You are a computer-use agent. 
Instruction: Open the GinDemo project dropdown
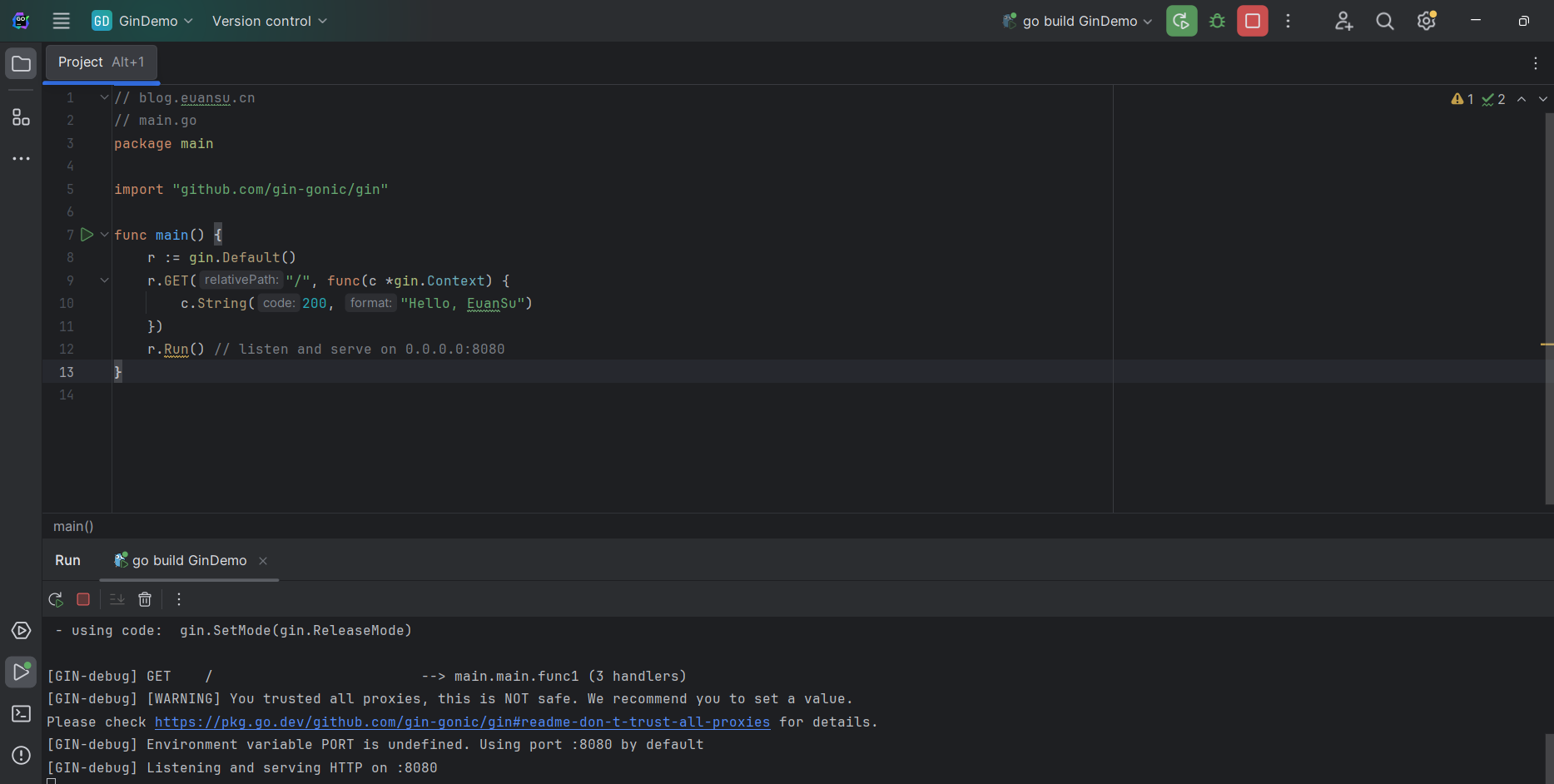pos(142,21)
